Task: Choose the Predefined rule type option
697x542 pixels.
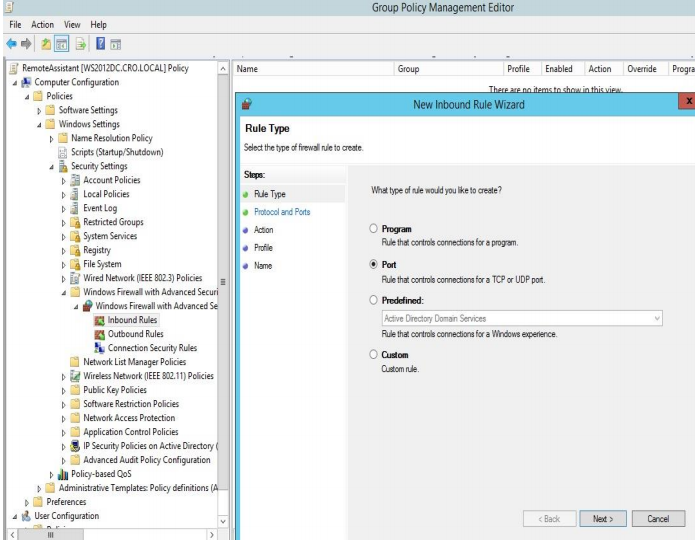Action: coord(374,299)
